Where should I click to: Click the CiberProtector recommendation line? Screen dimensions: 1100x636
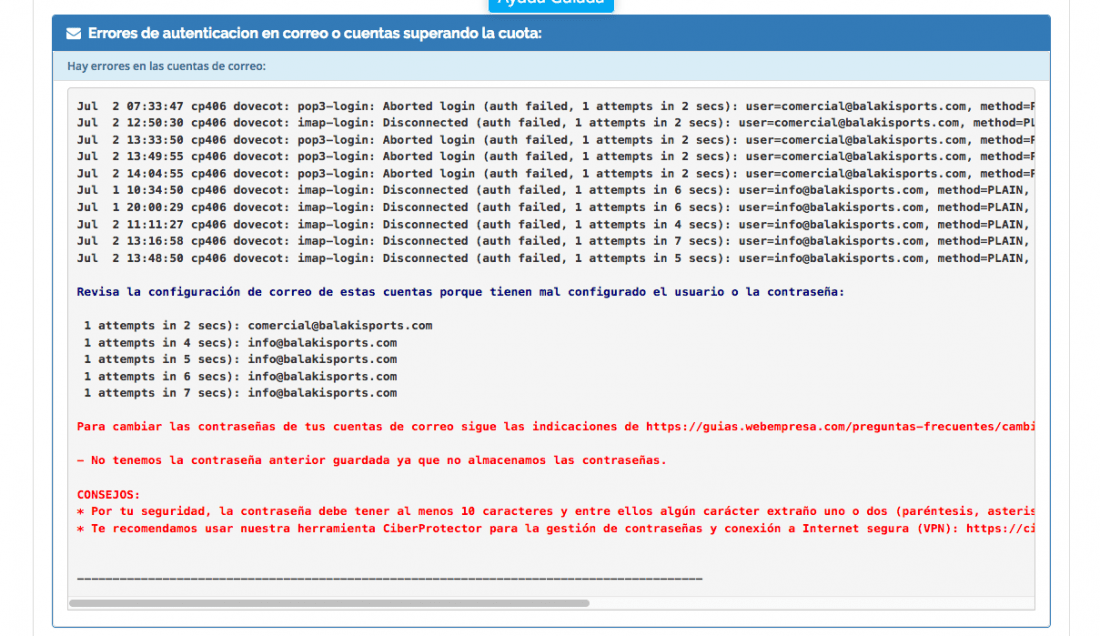pos(556,529)
